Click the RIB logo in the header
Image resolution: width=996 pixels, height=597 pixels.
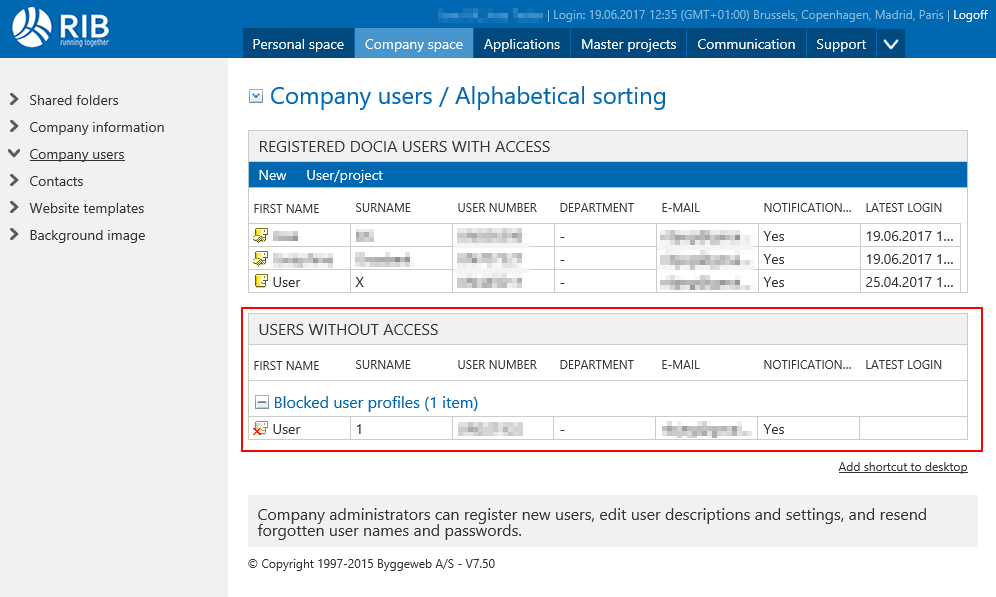(x=62, y=27)
